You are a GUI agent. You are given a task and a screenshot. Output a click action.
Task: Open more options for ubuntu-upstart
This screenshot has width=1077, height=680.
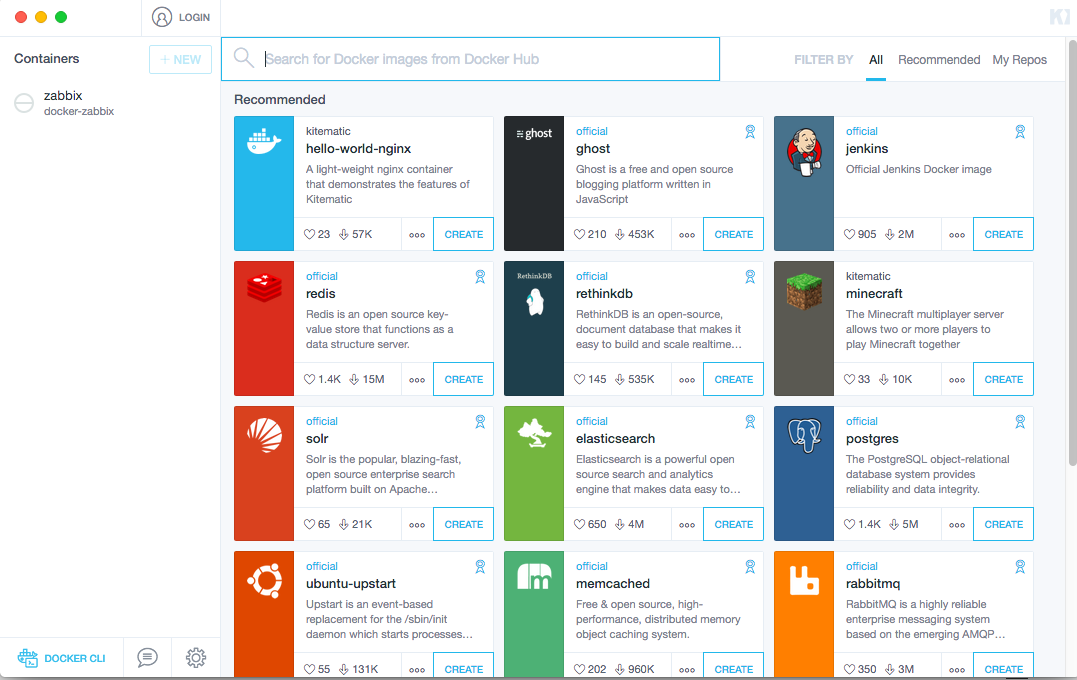417,669
